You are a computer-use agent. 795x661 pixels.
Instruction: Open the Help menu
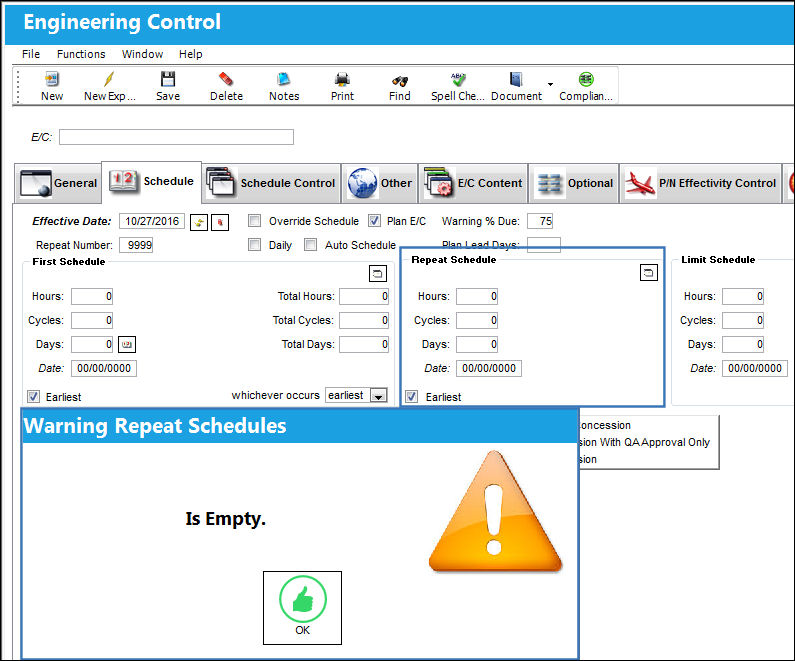point(191,54)
